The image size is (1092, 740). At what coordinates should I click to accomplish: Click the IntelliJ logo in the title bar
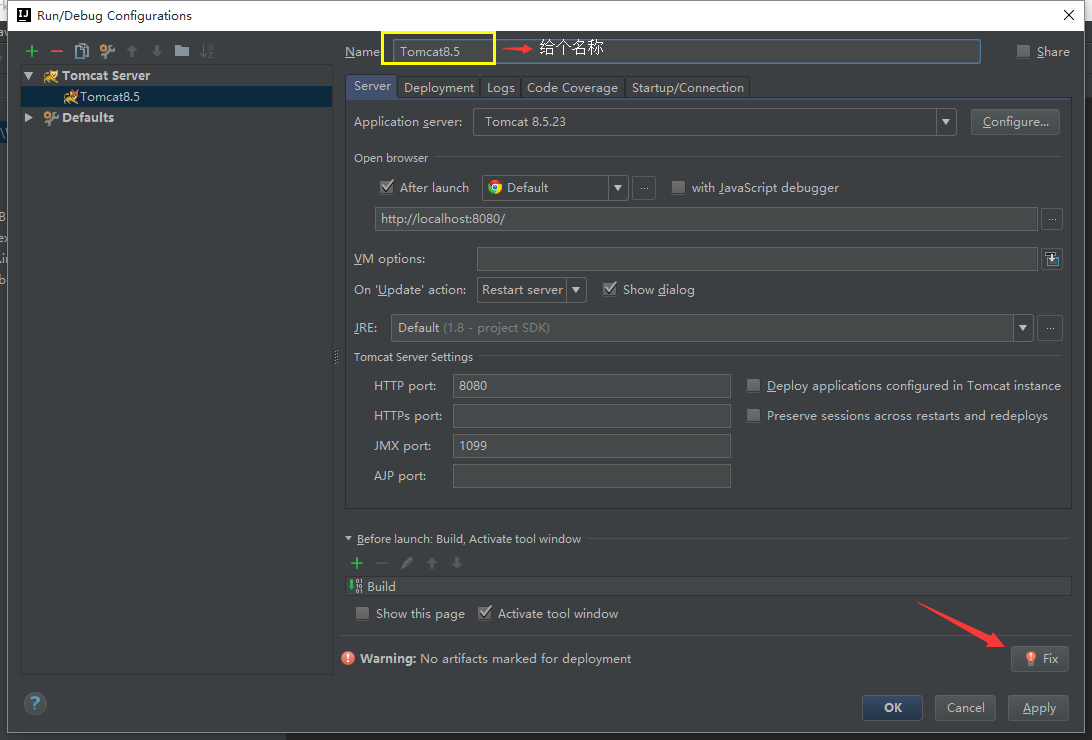coord(24,15)
